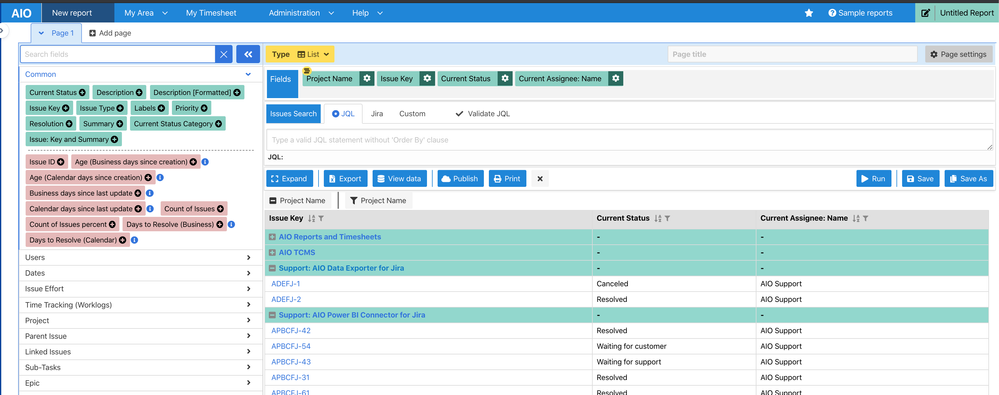
Task: Click the Expand button
Action: point(290,179)
